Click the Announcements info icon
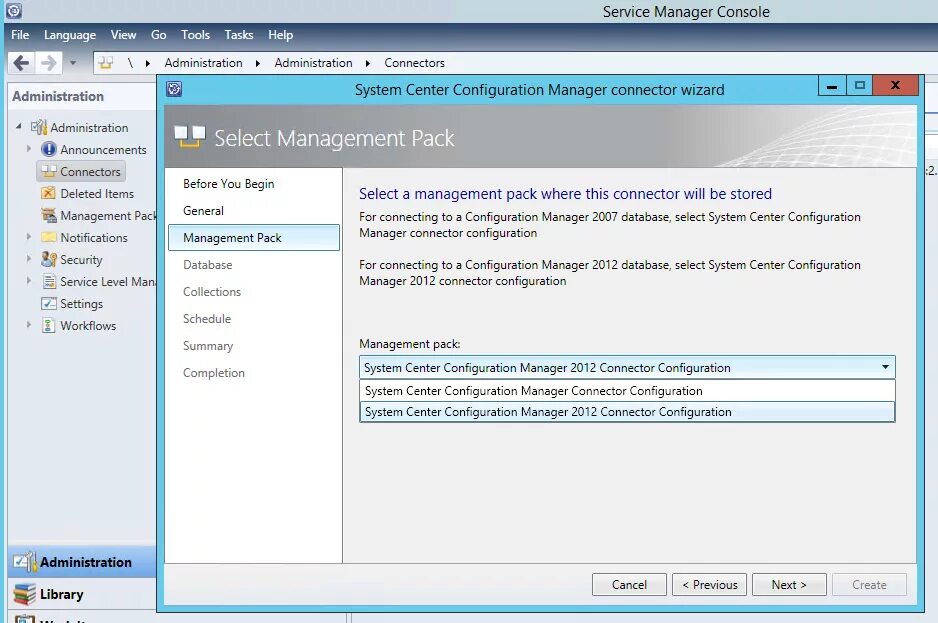Viewport: 938px width, 623px height. coord(48,149)
